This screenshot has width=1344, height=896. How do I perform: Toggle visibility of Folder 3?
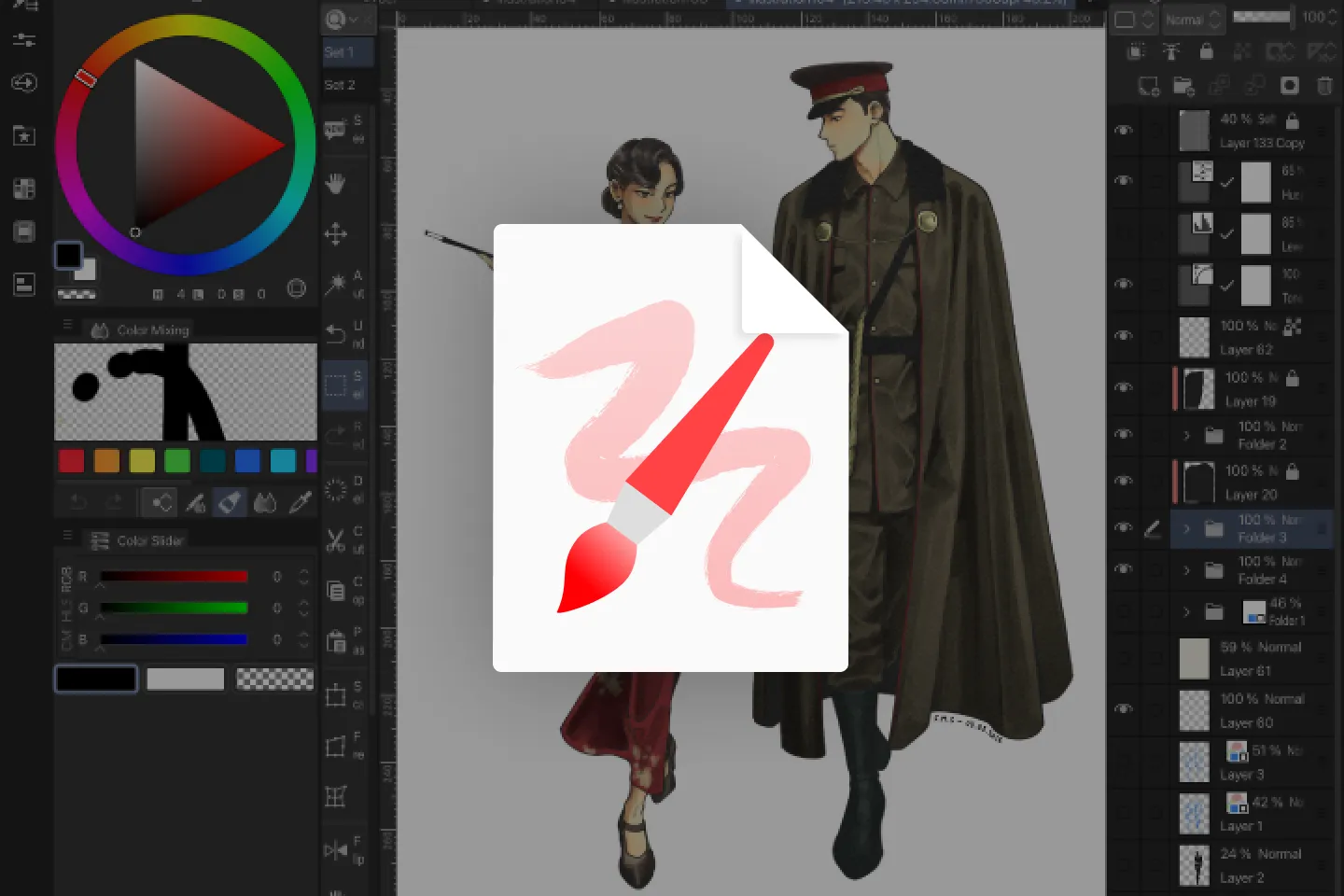(x=1124, y=527)
